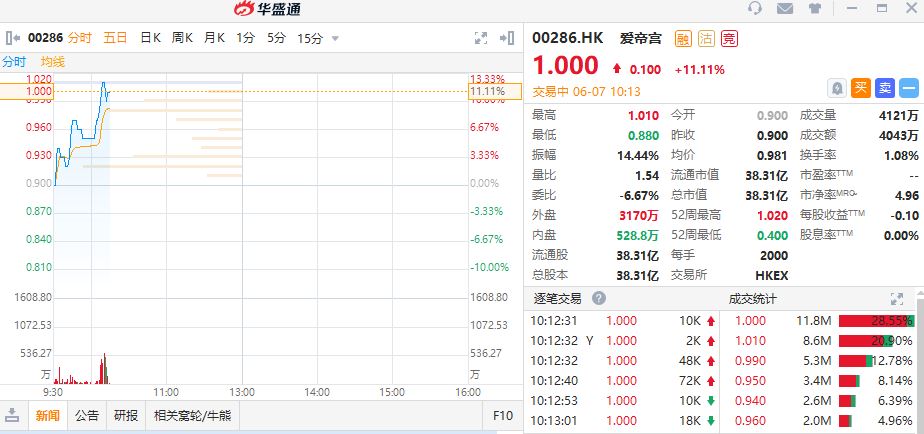
Task: Click the 换手率 value 1.08%
Action: tap(902, 156)
